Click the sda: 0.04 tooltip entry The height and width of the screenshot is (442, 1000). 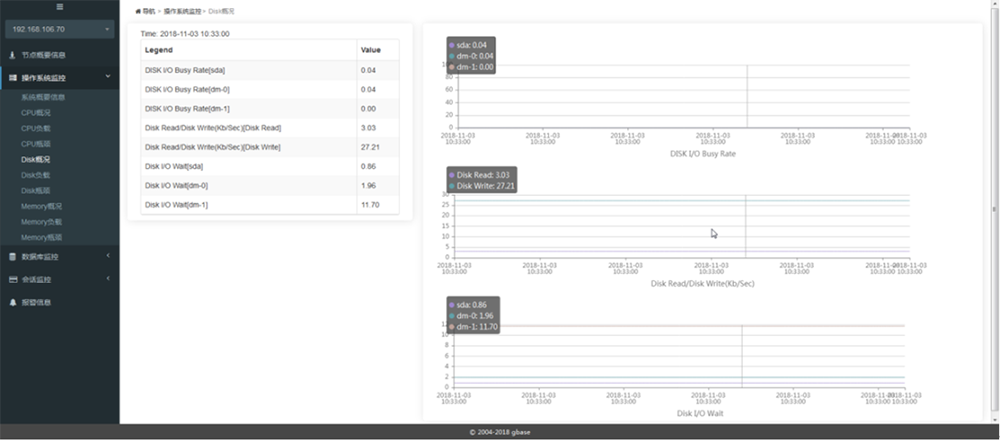point(468,45)
